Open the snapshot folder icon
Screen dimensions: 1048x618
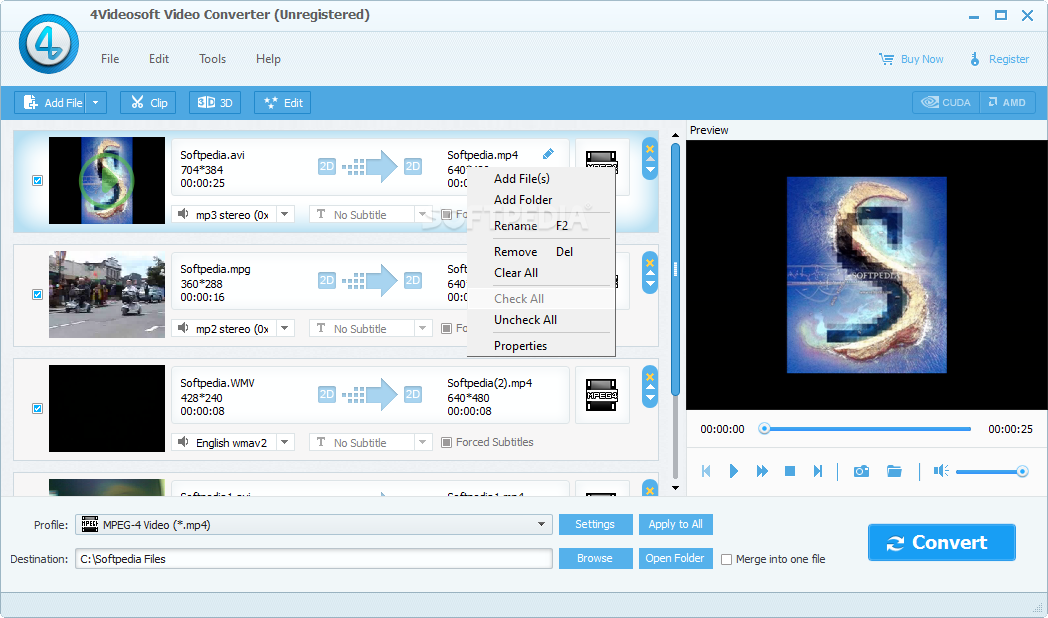pos(894,471)
